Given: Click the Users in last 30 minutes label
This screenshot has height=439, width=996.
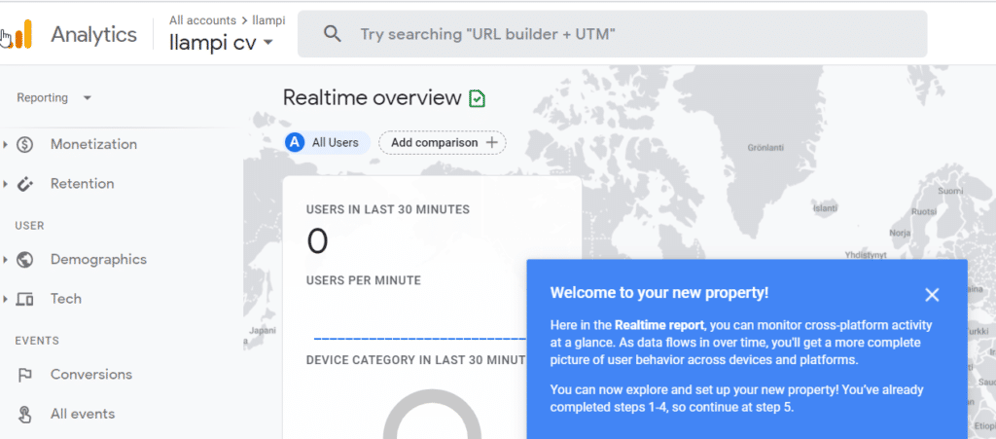Looking at the screenshot, I should pyautogui.click(x=388, y=210).
